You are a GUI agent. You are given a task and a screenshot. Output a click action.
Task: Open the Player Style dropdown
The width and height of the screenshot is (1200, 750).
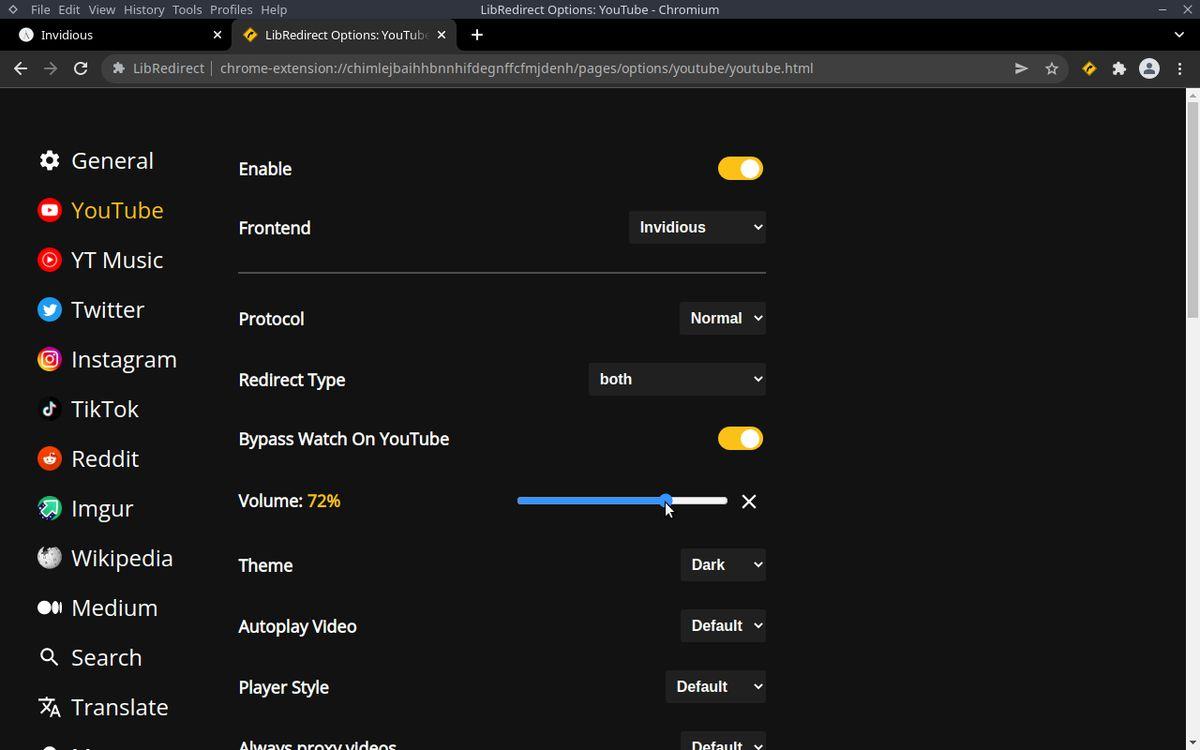[715, 687]
